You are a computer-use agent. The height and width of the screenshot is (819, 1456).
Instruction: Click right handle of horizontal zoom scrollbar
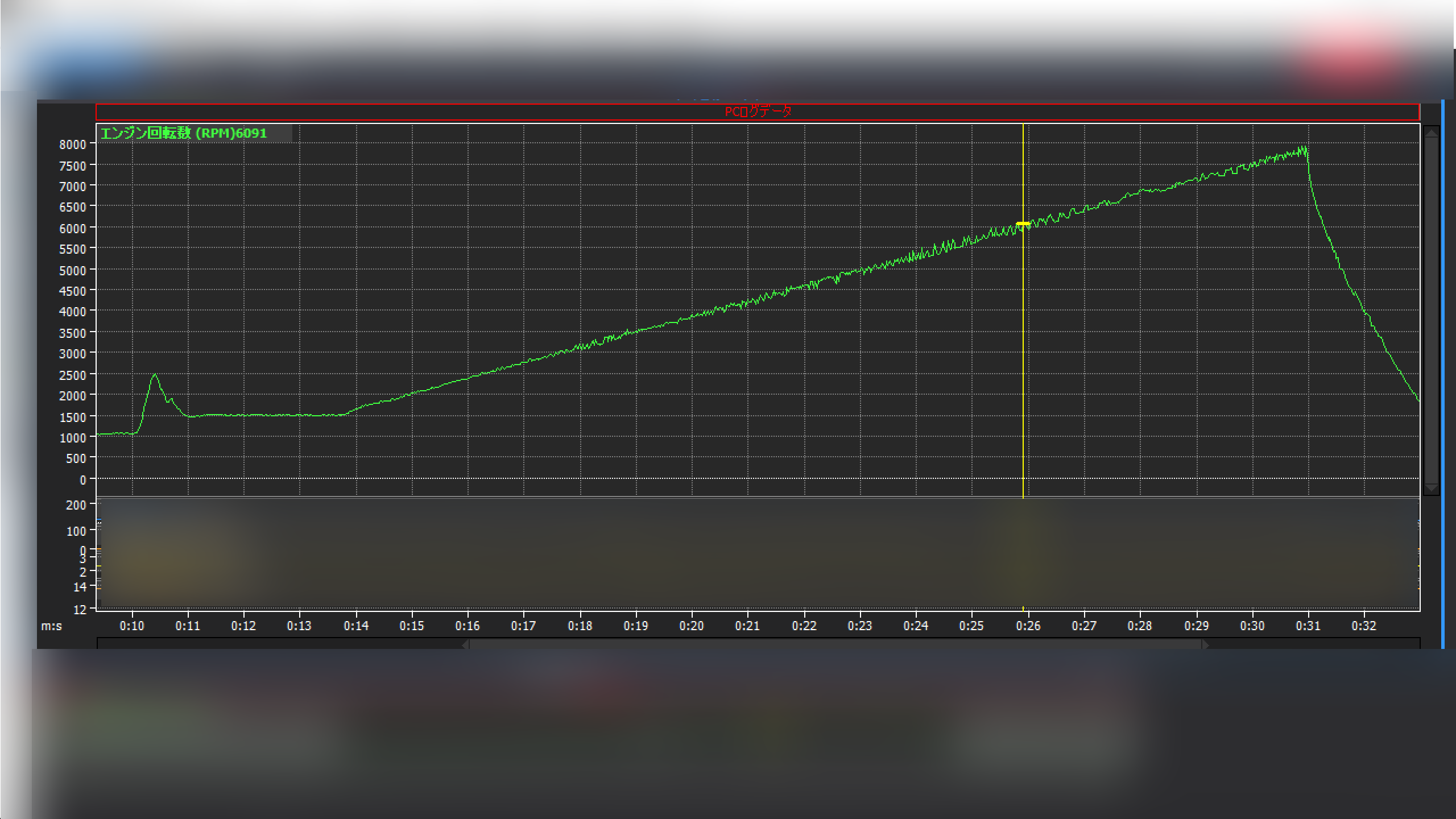(x=1205, y=644)
